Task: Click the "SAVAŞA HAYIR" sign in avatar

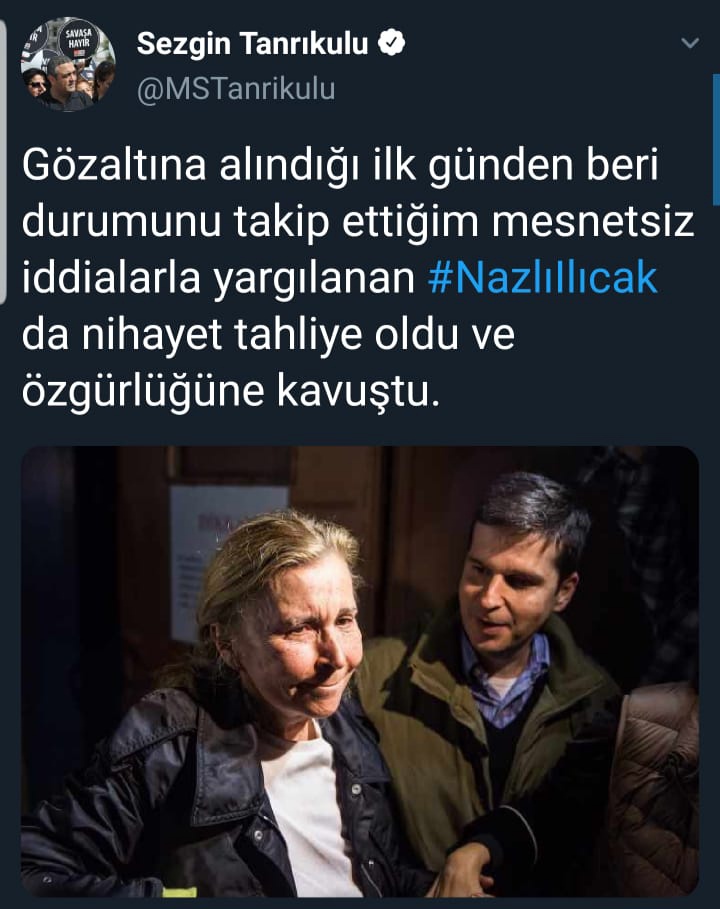Action: 78,39
